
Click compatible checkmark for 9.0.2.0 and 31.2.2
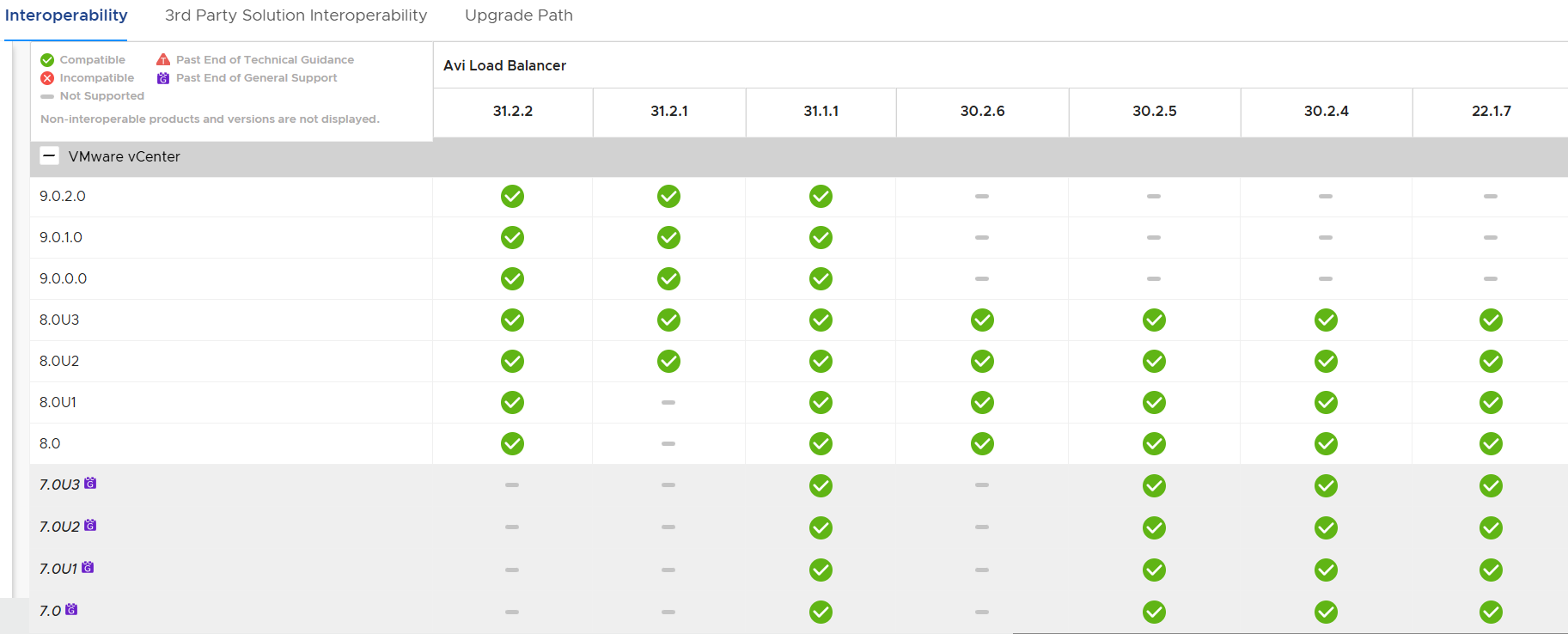pyautogui.click(x=512, y=197)
